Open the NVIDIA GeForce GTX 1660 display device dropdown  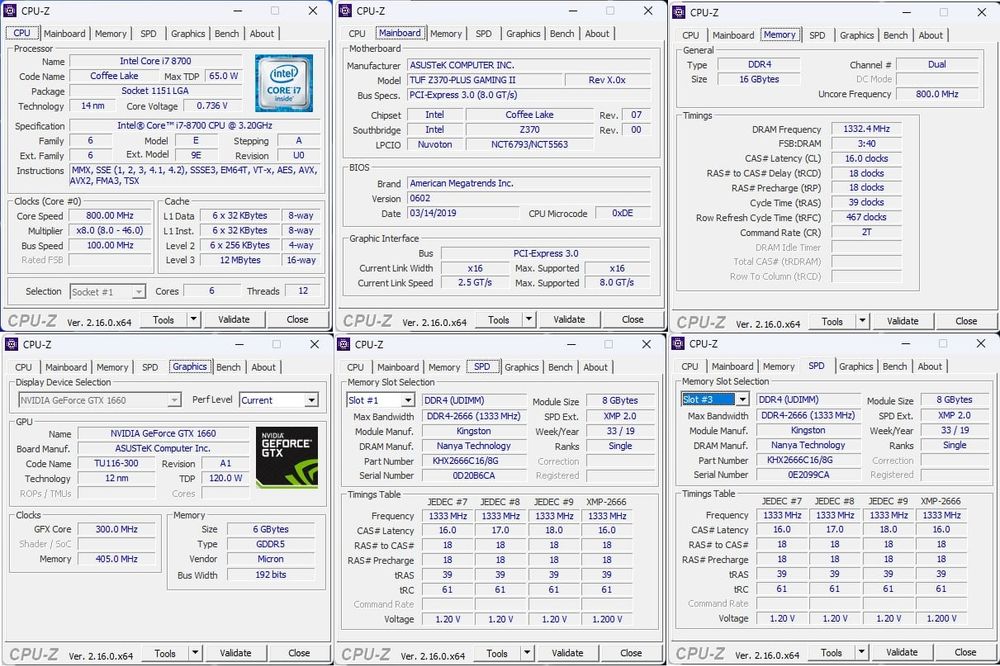point(173,400)
